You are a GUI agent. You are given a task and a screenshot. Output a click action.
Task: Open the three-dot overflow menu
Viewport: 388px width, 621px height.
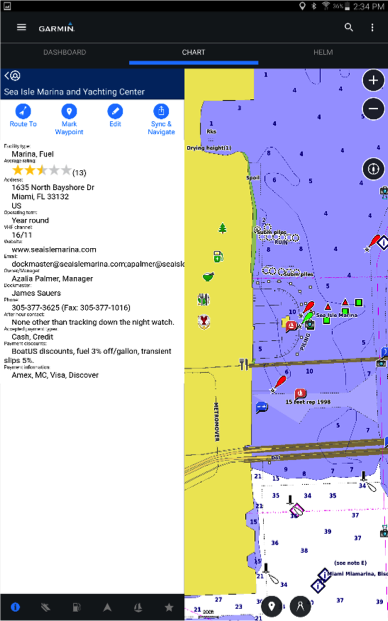tap(372, 27)
